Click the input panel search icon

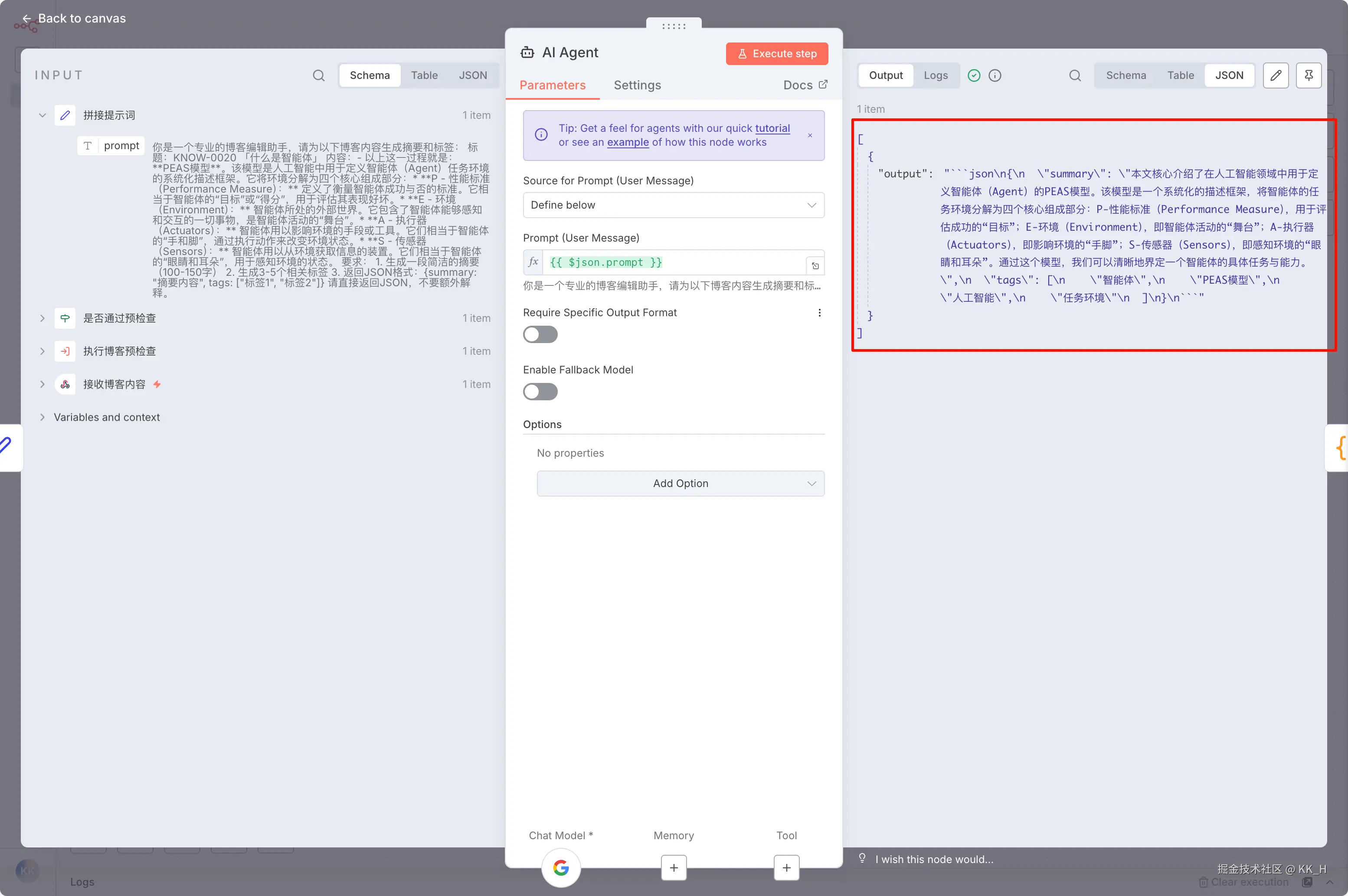click(318, 75)
